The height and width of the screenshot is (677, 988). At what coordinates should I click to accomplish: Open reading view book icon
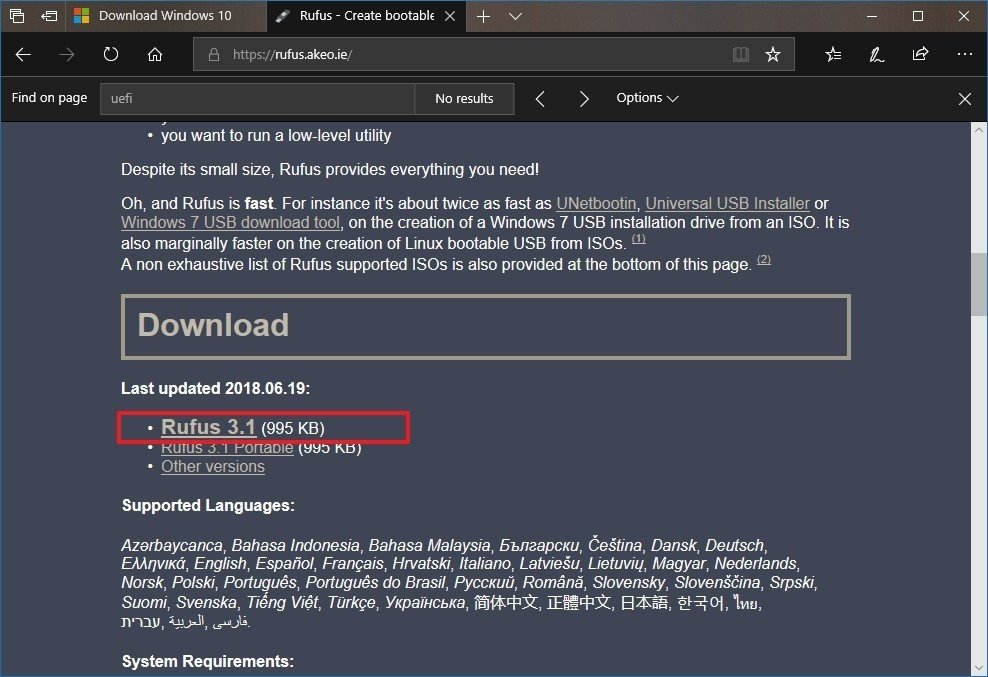click(741, 55)
